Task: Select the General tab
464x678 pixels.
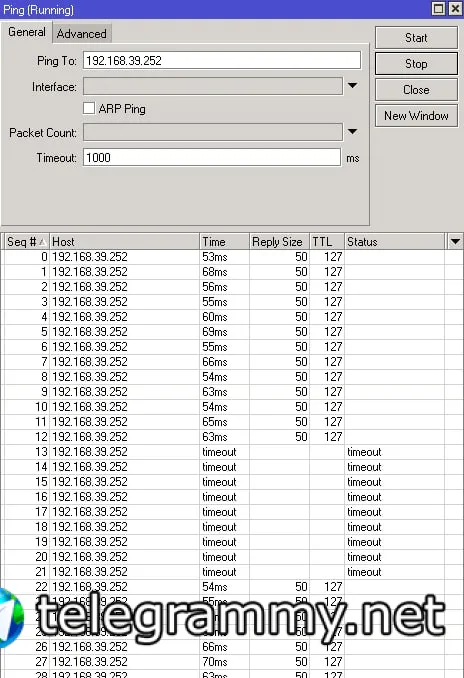Action: pyautogui.click(x=27, y=32)
